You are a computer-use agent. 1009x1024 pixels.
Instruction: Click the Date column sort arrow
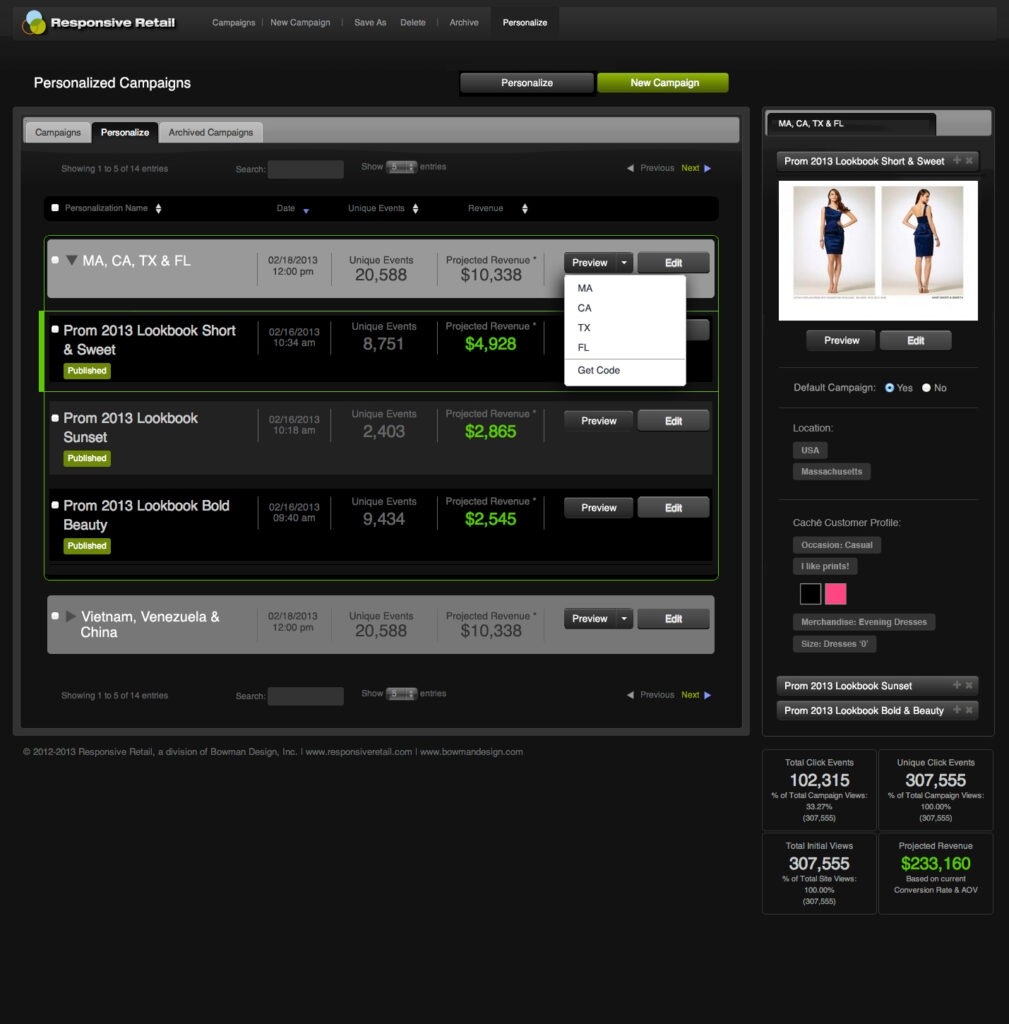tap(306, 210)
